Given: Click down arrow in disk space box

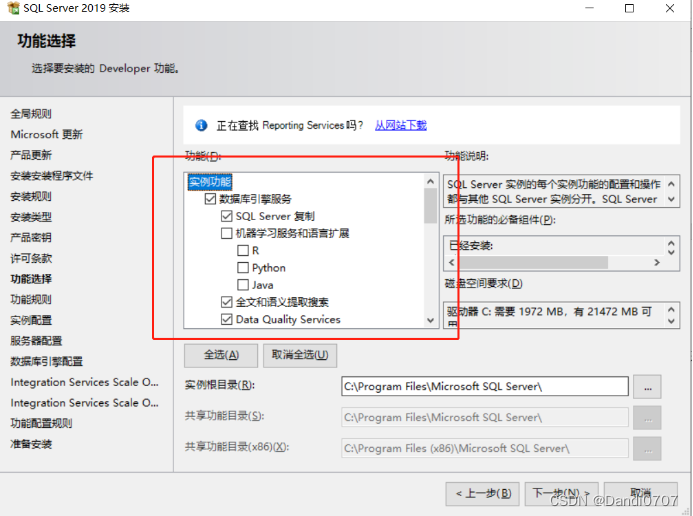Looking at the screenshot, I should [671, 321].
